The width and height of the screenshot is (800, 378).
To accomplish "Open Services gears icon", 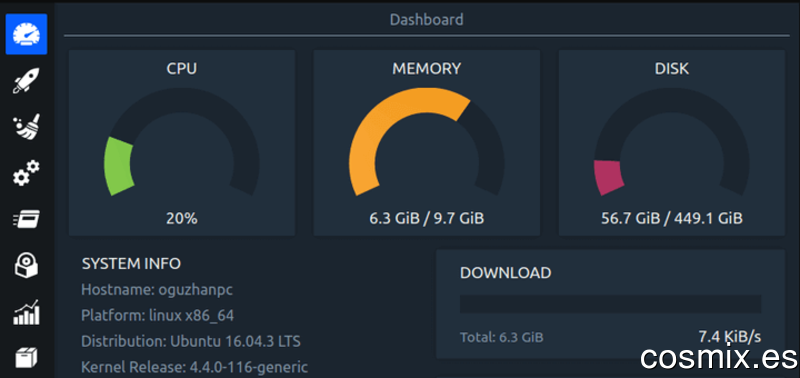I will (x=26, y=173).
